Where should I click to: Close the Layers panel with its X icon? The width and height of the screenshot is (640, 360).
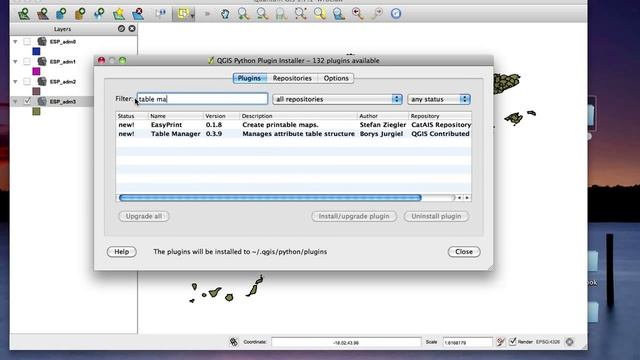pyautogui.click(x=132, y=29)
